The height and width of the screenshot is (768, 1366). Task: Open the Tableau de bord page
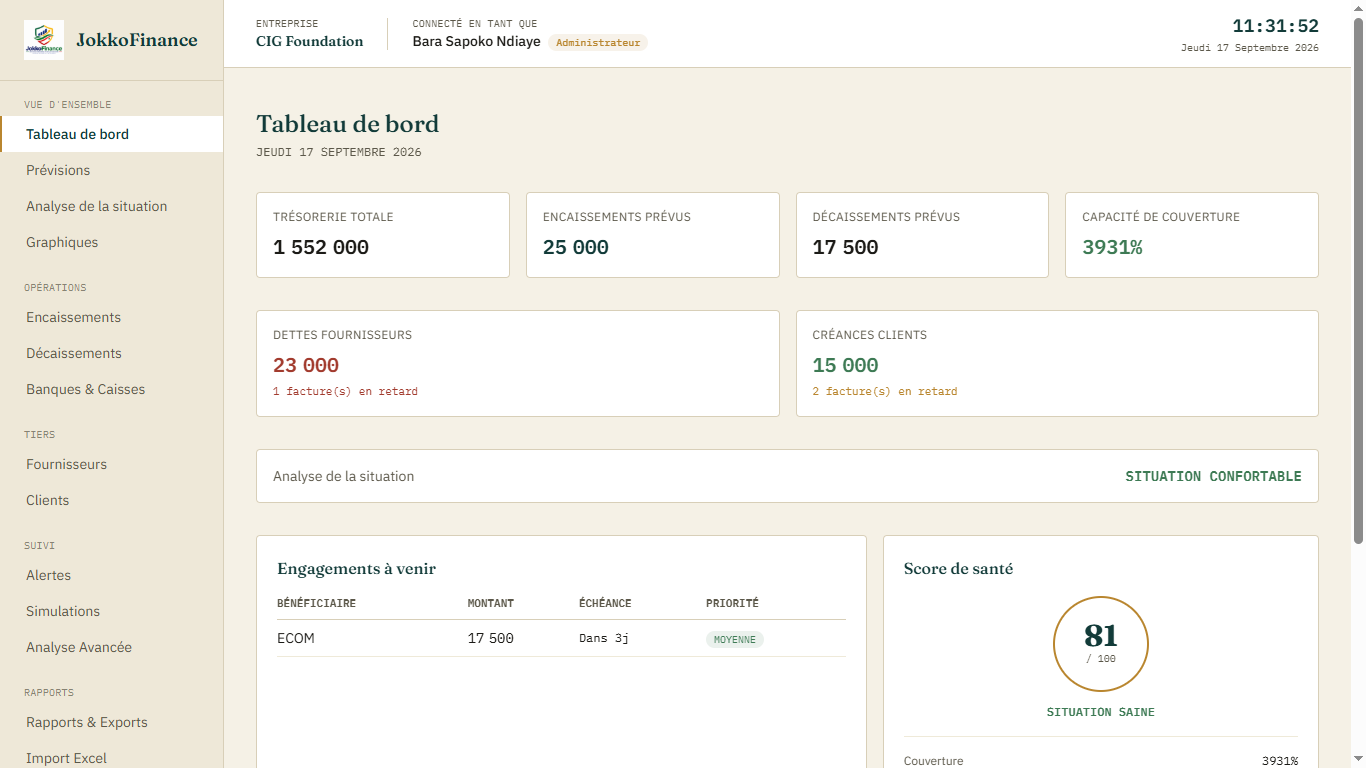pyautogui.click(x=112, y=134)
